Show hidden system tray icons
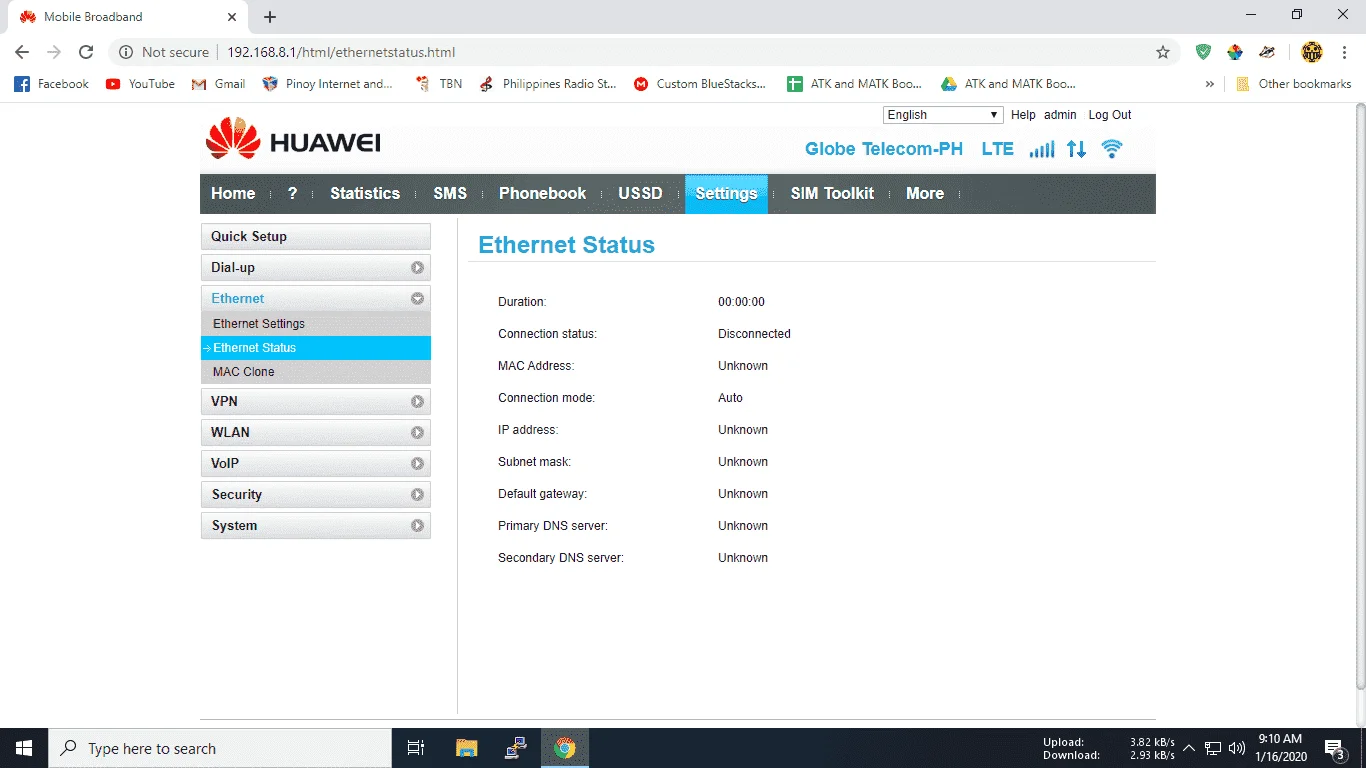The height and width of the screenshot is (768, 1366). [1189, 748]
